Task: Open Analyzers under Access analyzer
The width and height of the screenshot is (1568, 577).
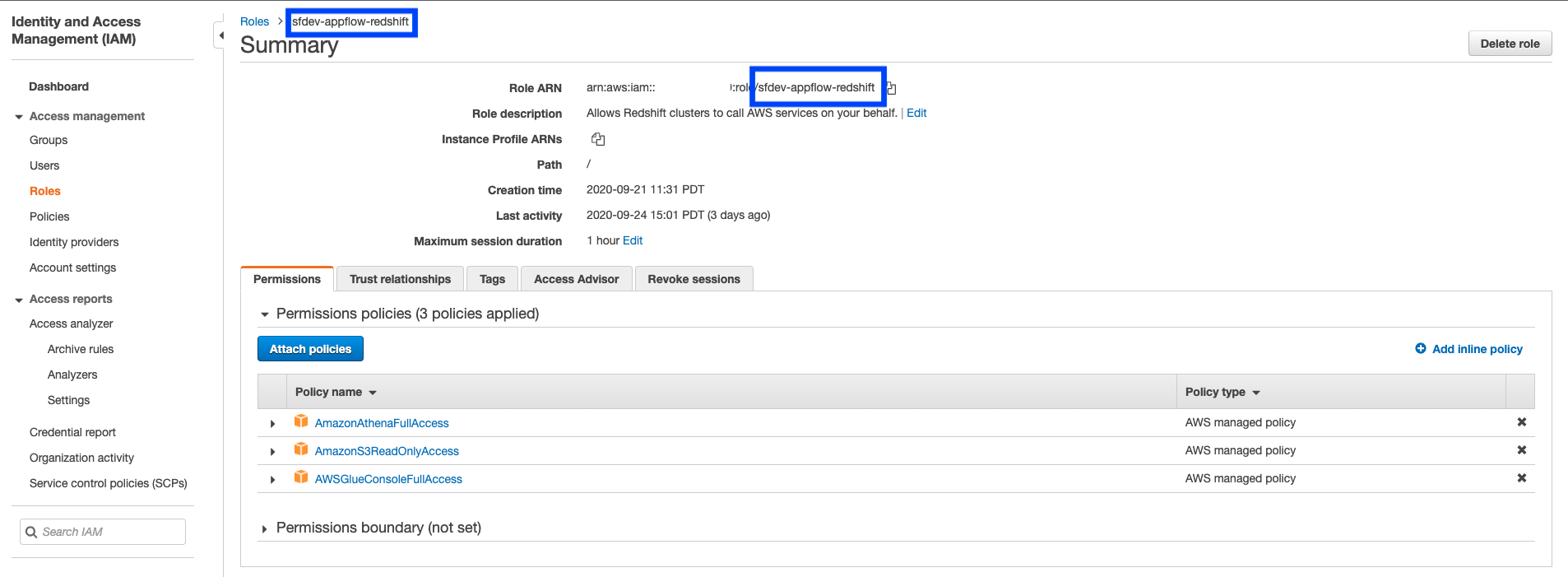Action: (x=72, y=375)
